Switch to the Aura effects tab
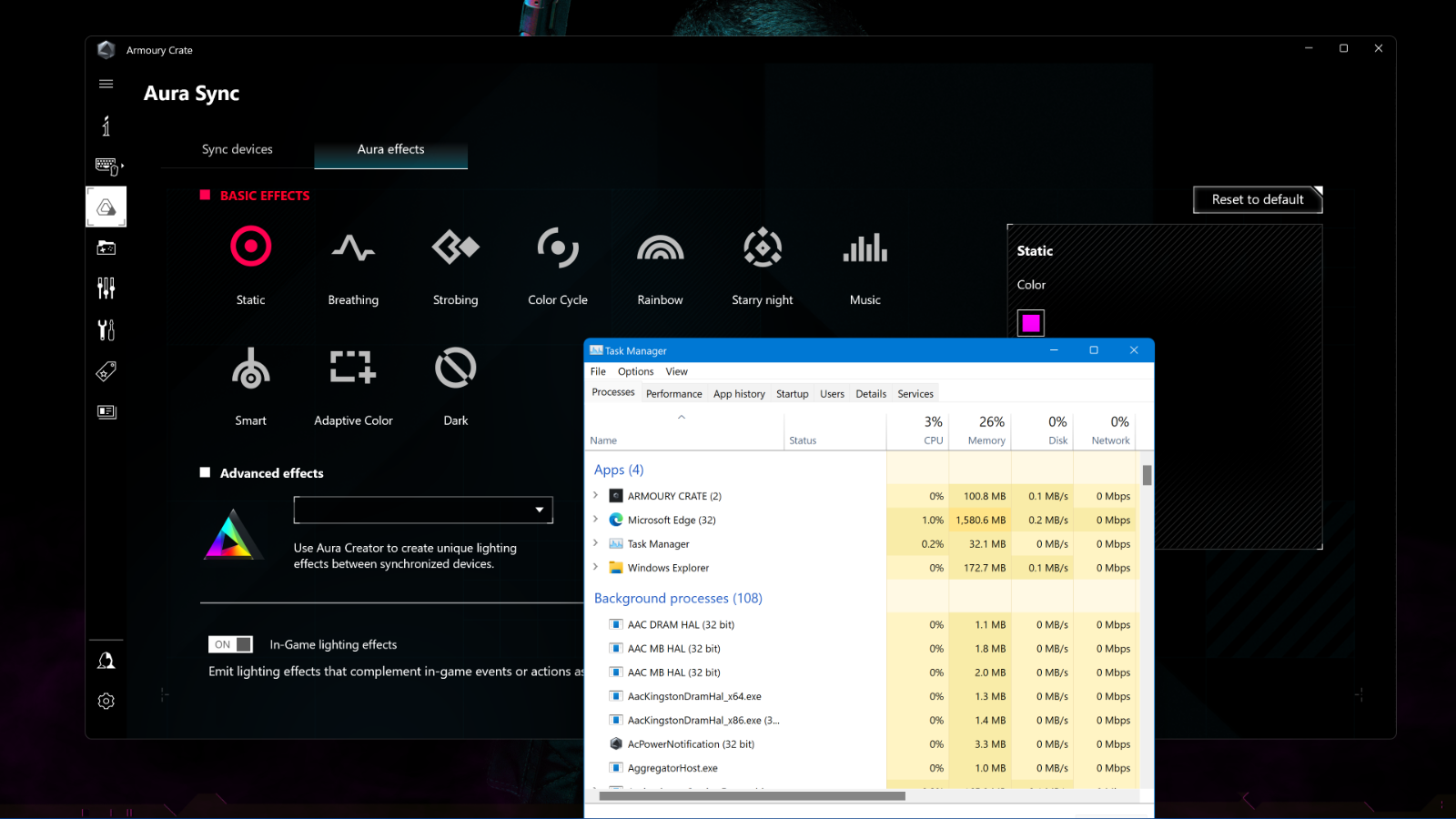The image size is (1456, 819). 391,149
